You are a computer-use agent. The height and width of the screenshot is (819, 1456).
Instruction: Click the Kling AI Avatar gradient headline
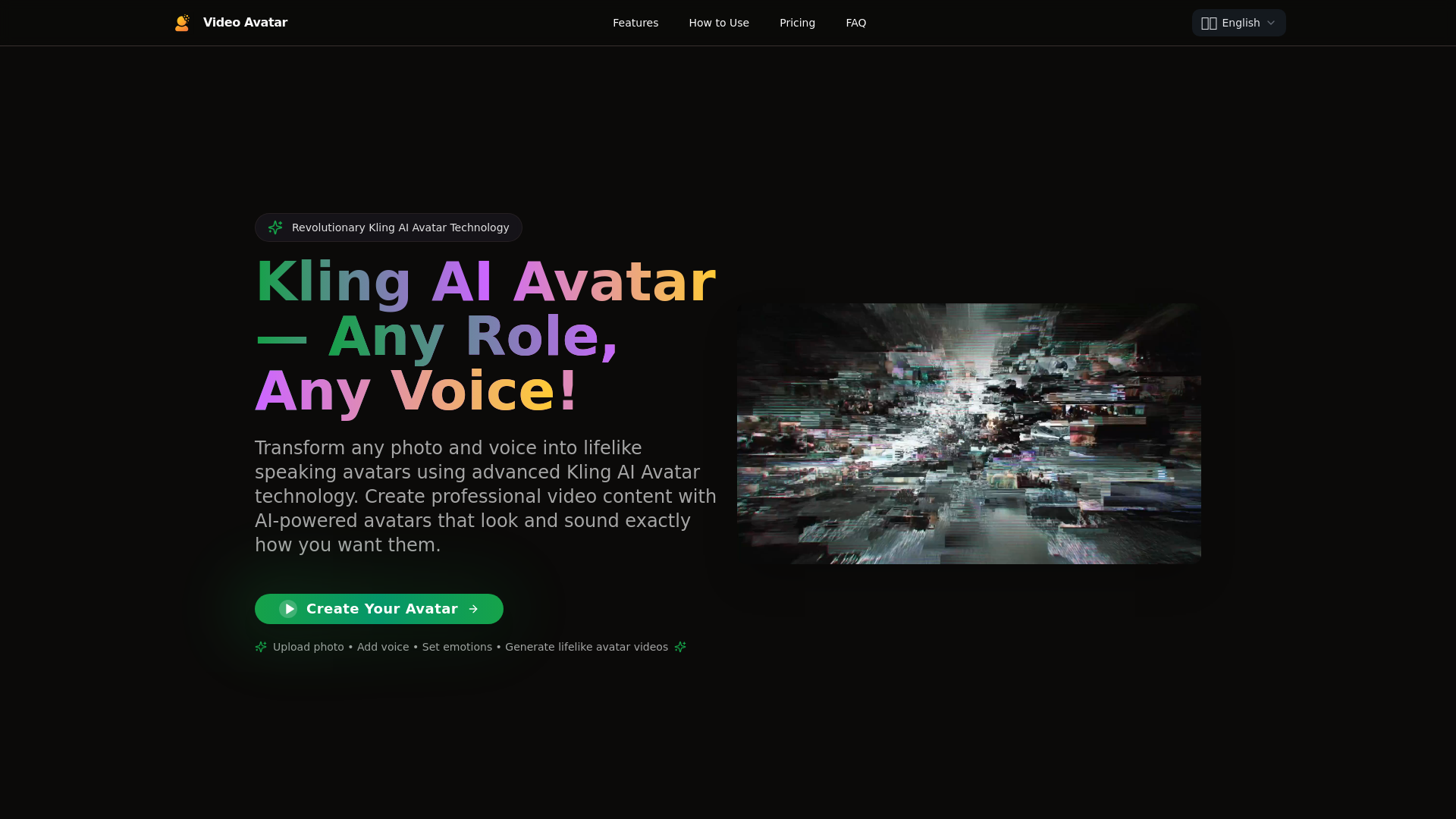coord(485,336)
